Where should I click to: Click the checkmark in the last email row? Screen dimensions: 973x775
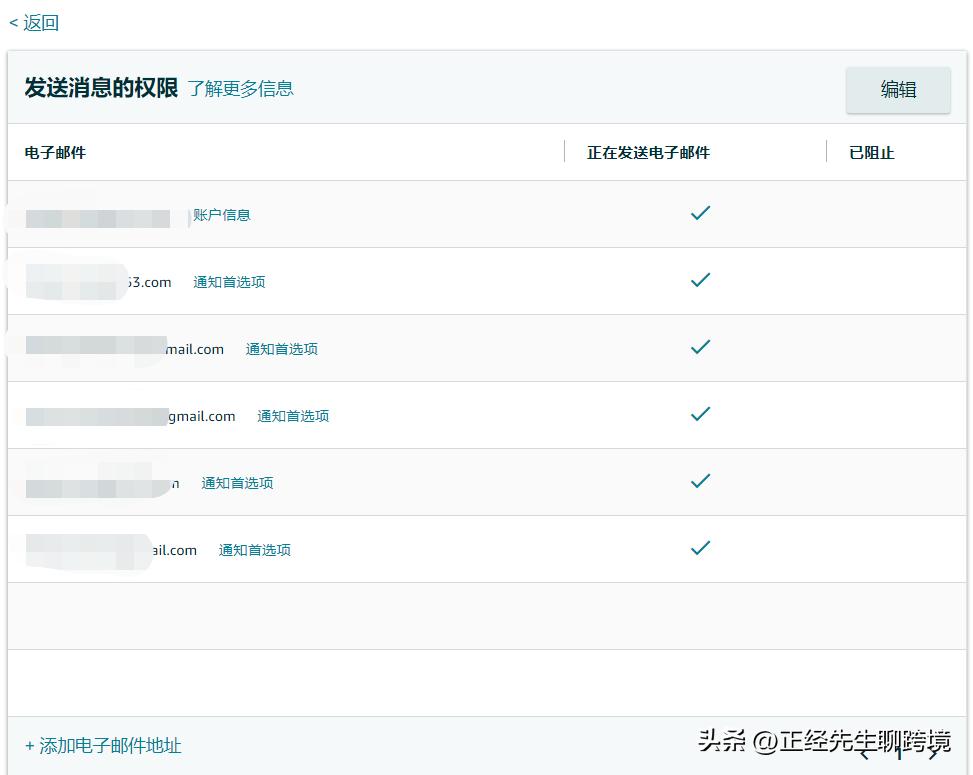(699, 548)
